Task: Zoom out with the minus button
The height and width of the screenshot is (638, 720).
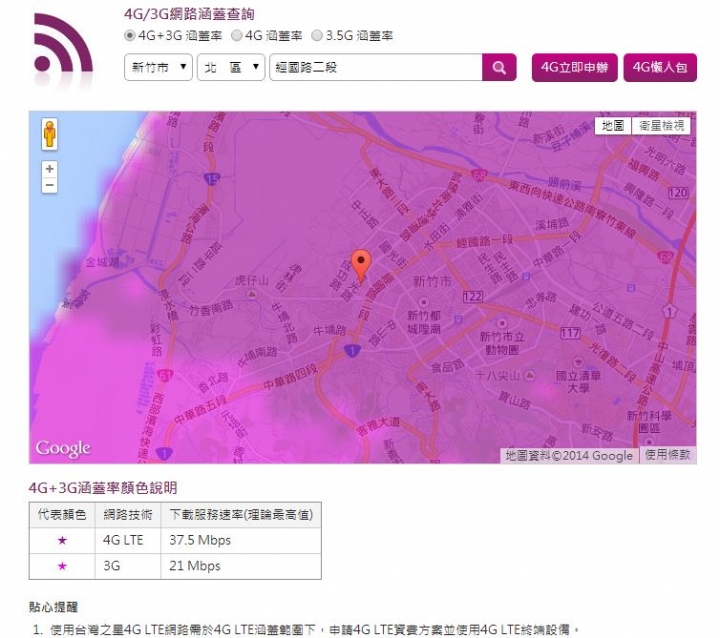Action: [x=50, y=185]
